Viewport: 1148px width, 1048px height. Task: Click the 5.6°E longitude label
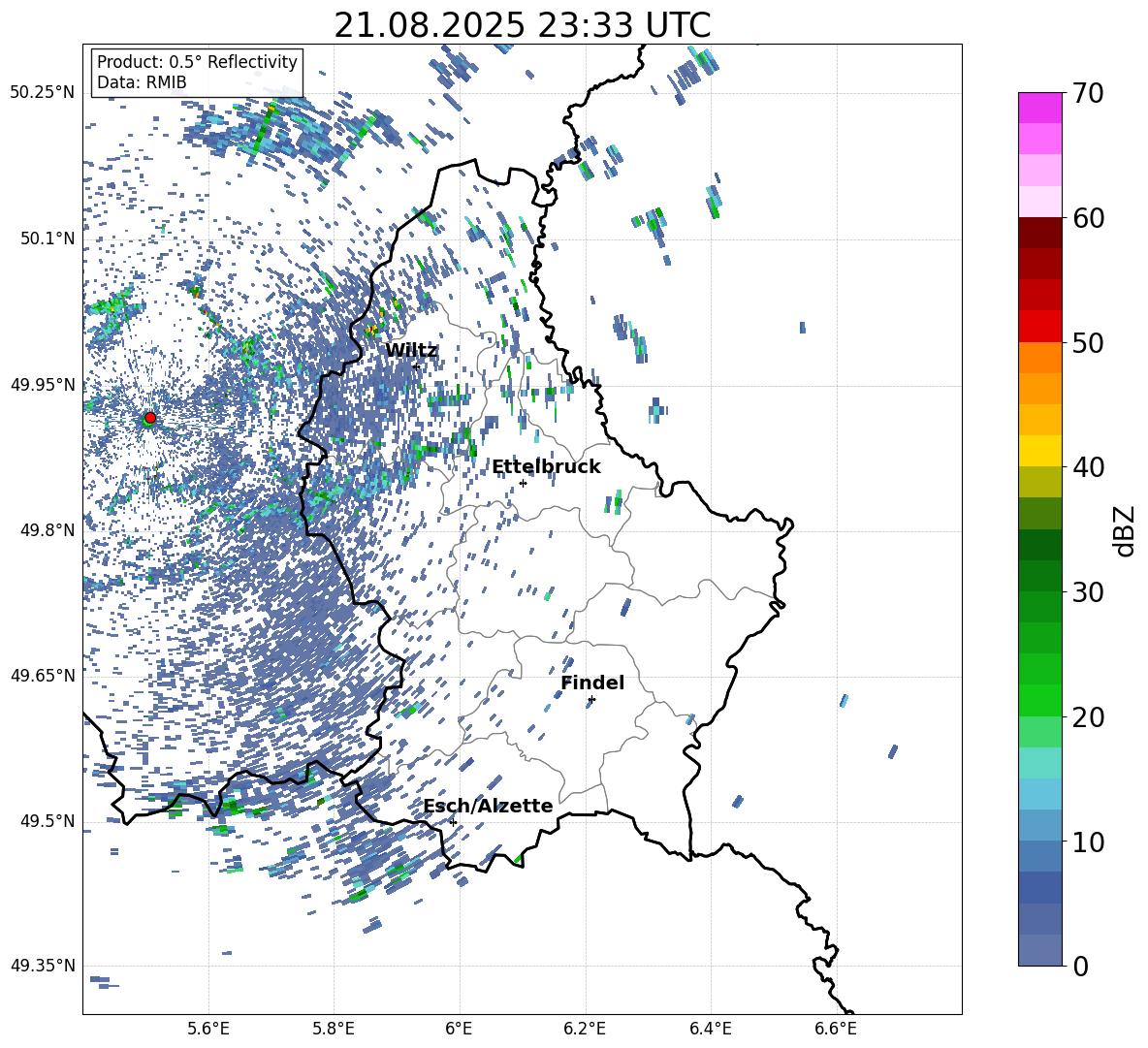coord(208,1030)
